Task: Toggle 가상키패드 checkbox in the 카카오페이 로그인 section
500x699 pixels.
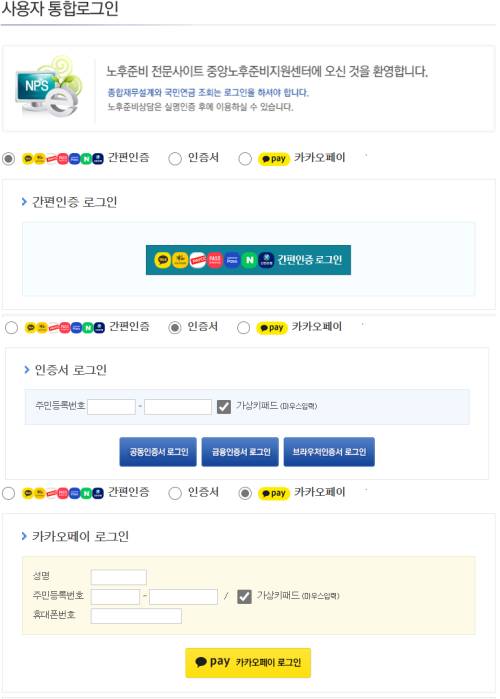Action: pos(244,596)
